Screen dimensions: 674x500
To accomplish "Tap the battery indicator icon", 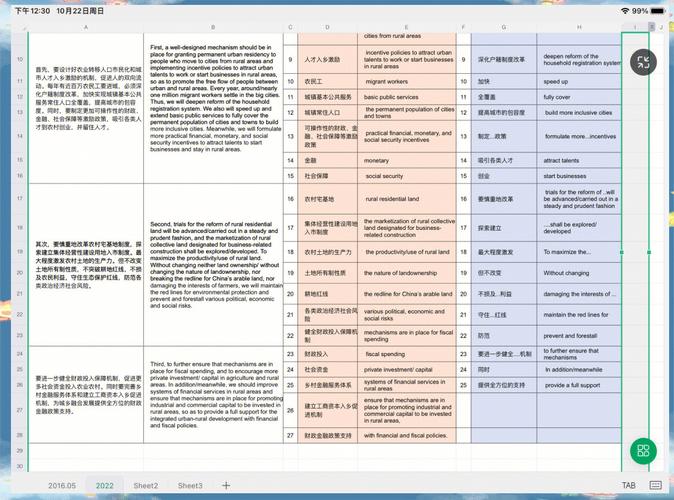I will 657,11.
